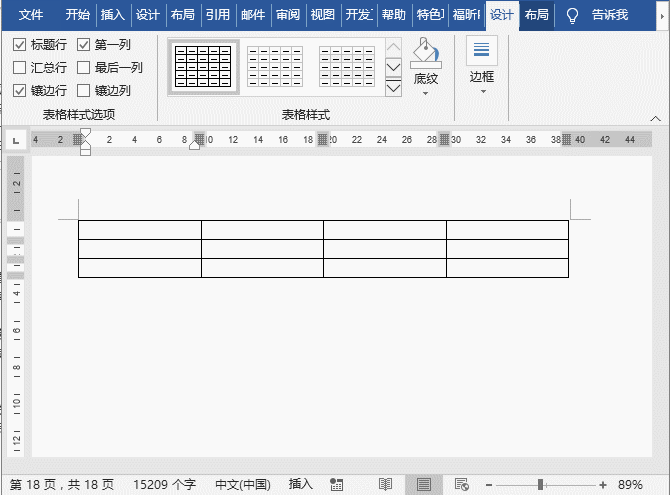Switch to Print Layout view
The image size is (670, 495).
(423, 485)
